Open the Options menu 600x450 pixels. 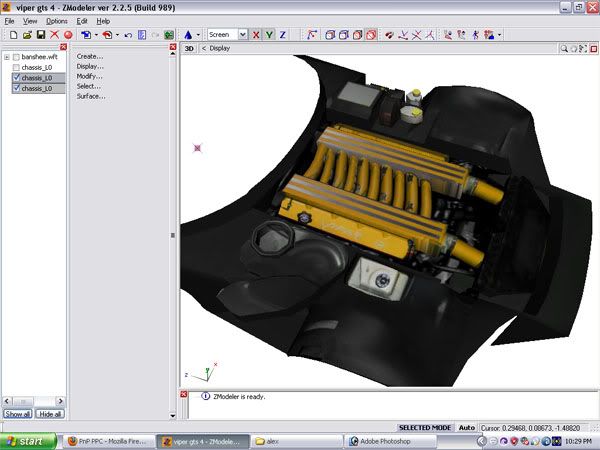pos(56,20)
